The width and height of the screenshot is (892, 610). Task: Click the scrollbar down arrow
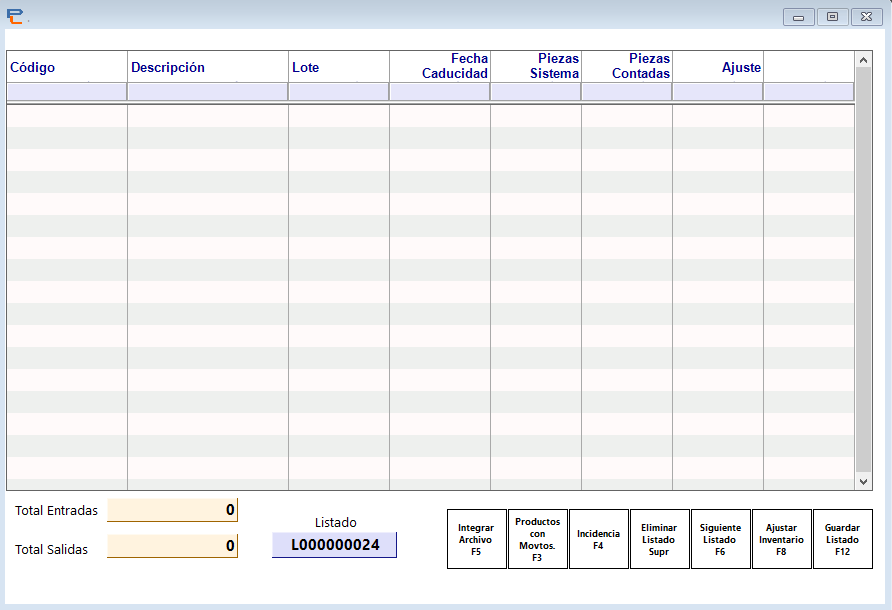click(863, 481)
